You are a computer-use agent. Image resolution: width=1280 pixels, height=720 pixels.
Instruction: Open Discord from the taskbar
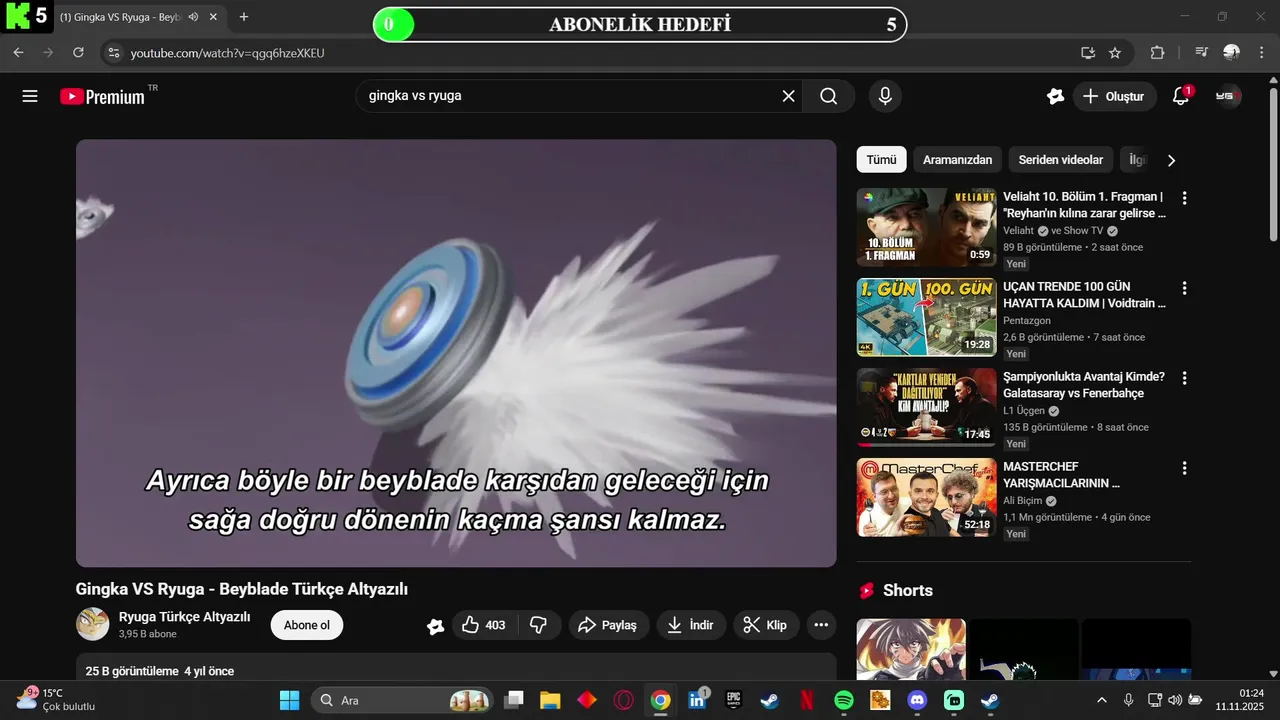point(916,700)
